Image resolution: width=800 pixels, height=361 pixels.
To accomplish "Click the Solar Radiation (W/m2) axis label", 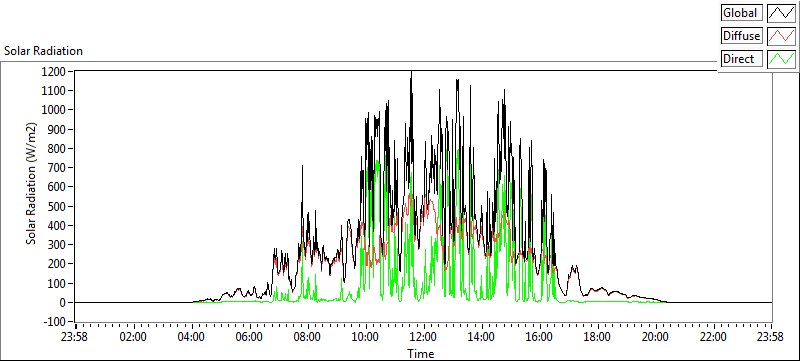I will pyautogui.click(x=32, y=184).
